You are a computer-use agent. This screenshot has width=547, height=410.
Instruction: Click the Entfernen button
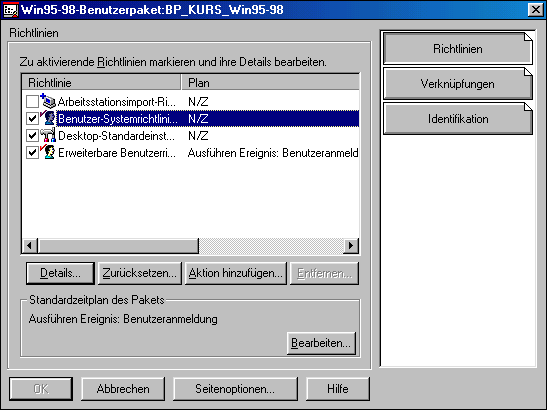click(324, 273)
